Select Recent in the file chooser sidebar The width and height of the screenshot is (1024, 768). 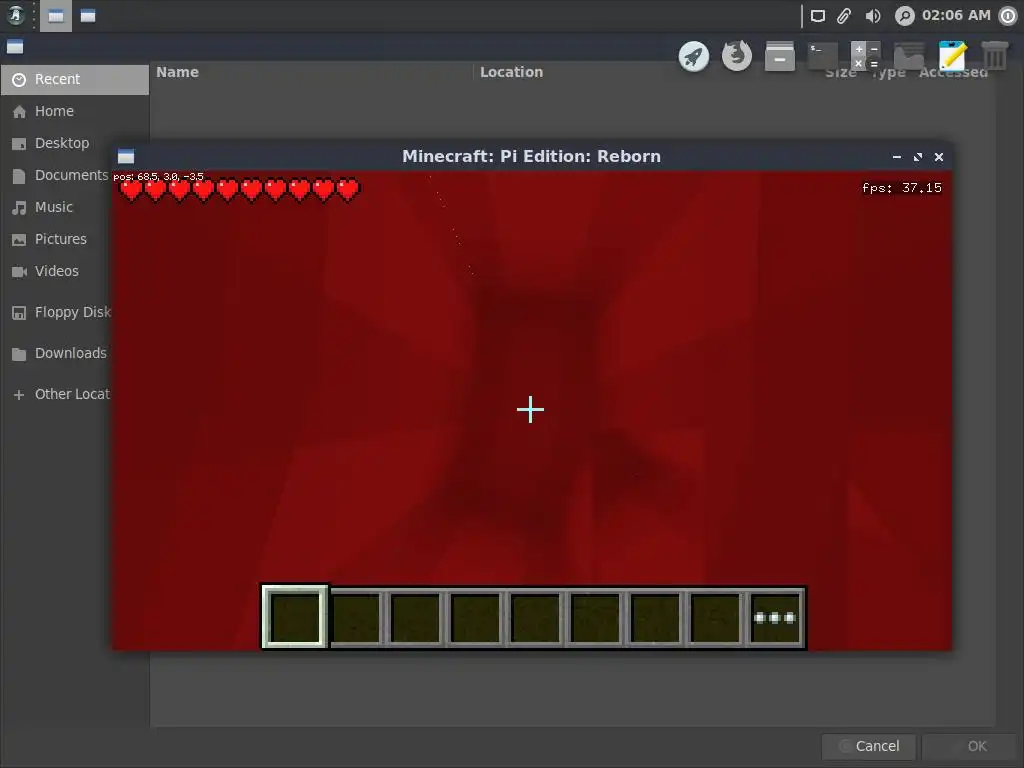pyautogui.click(x=75, y=79)
